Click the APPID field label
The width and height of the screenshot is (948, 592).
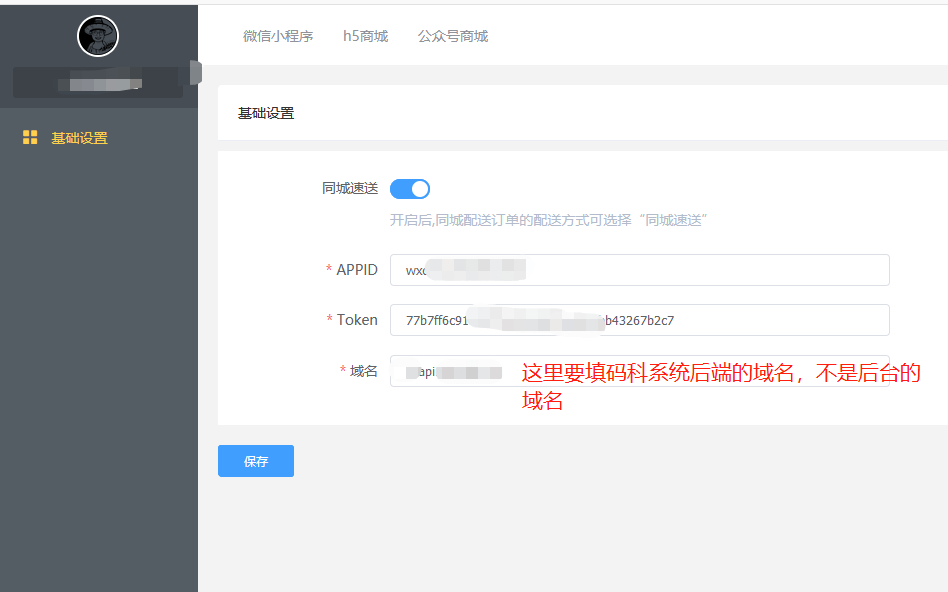(357, 270)
